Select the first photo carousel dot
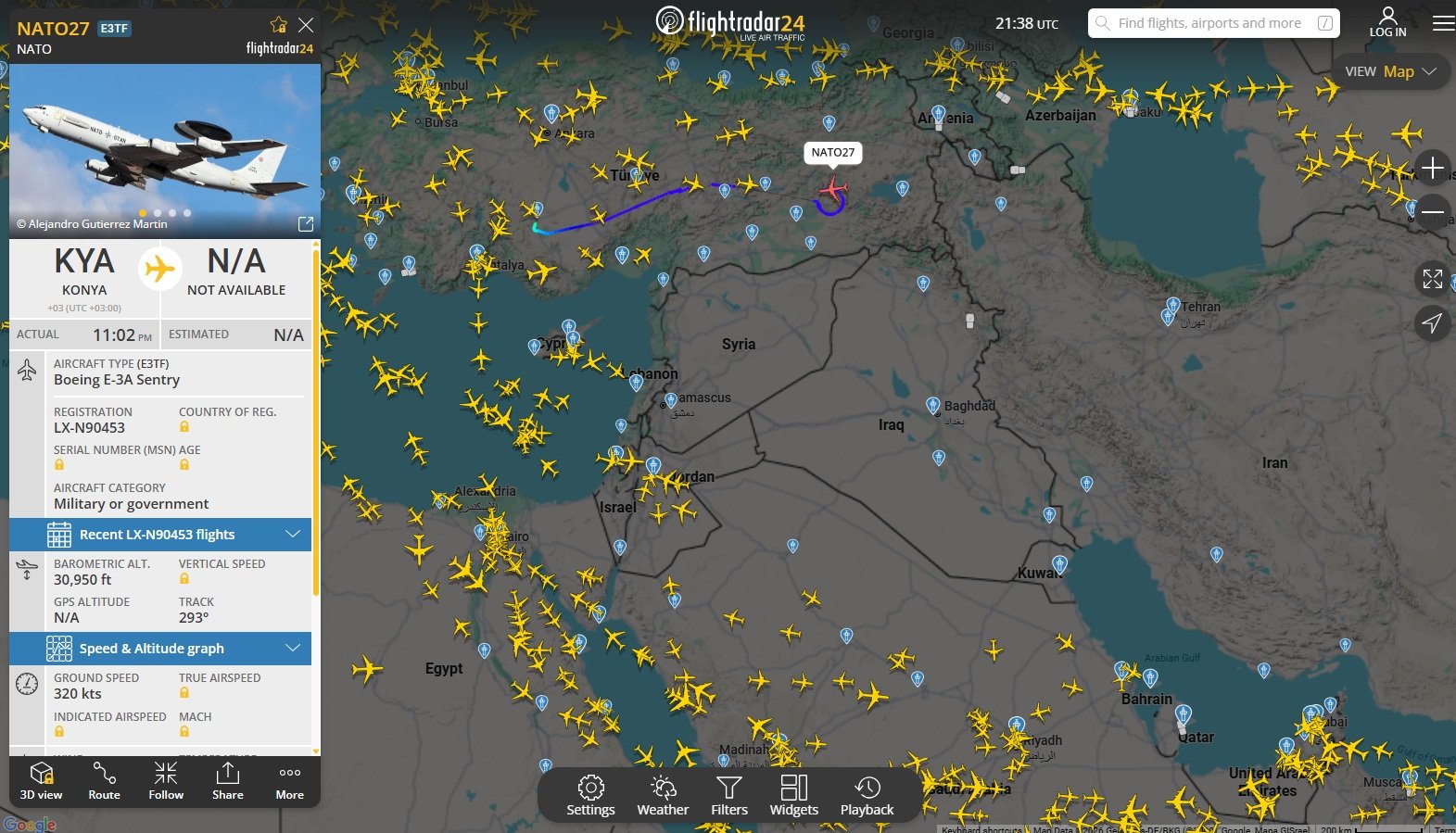The width and height of the screenshot is (1456, 833). [x=143, y=213]
